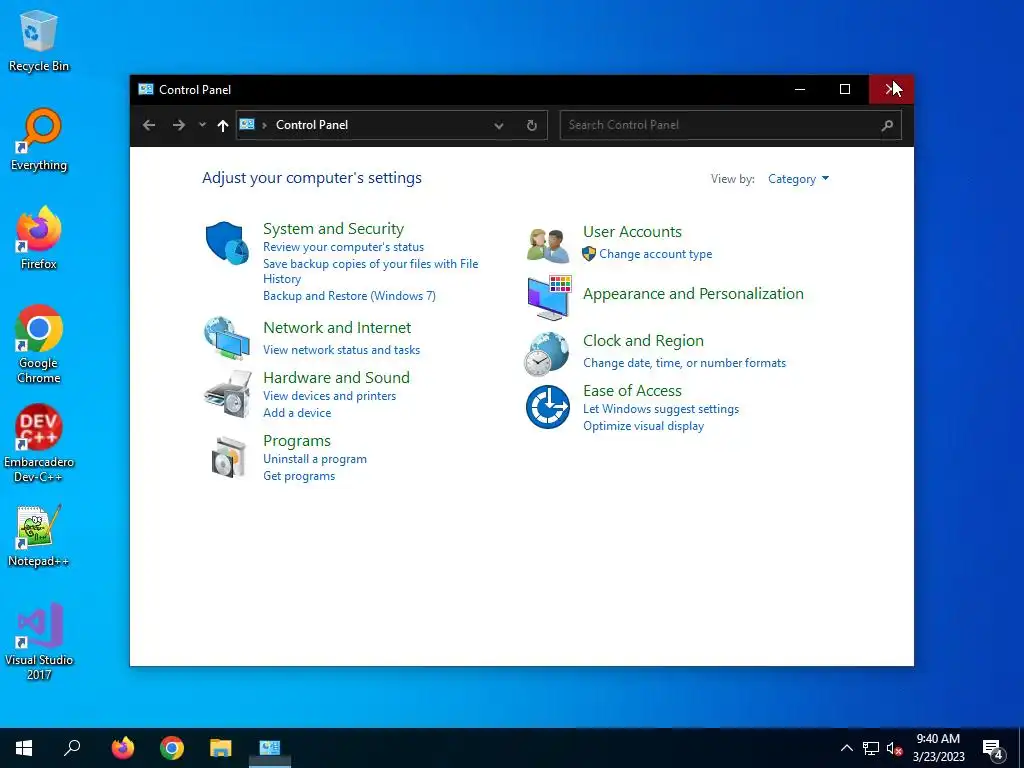Select the Notepad++ desktop shortcut
This screenshot has height=768, width=1024.
click(39, 536)
